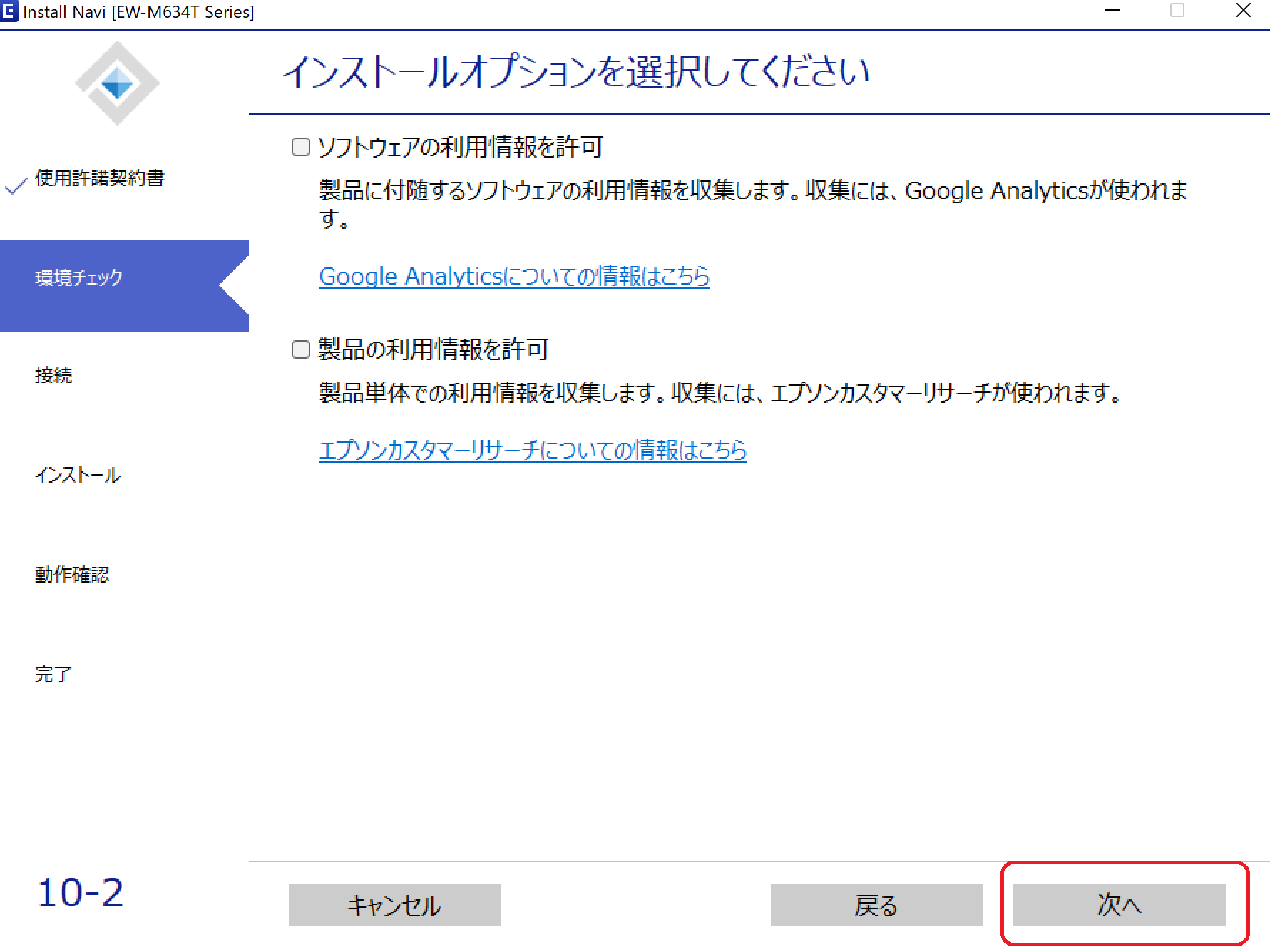This screenshot has height=952, width=1270.
Task: Select 使用許諾契約書 step in sidebar
Action: pos(100,178)
